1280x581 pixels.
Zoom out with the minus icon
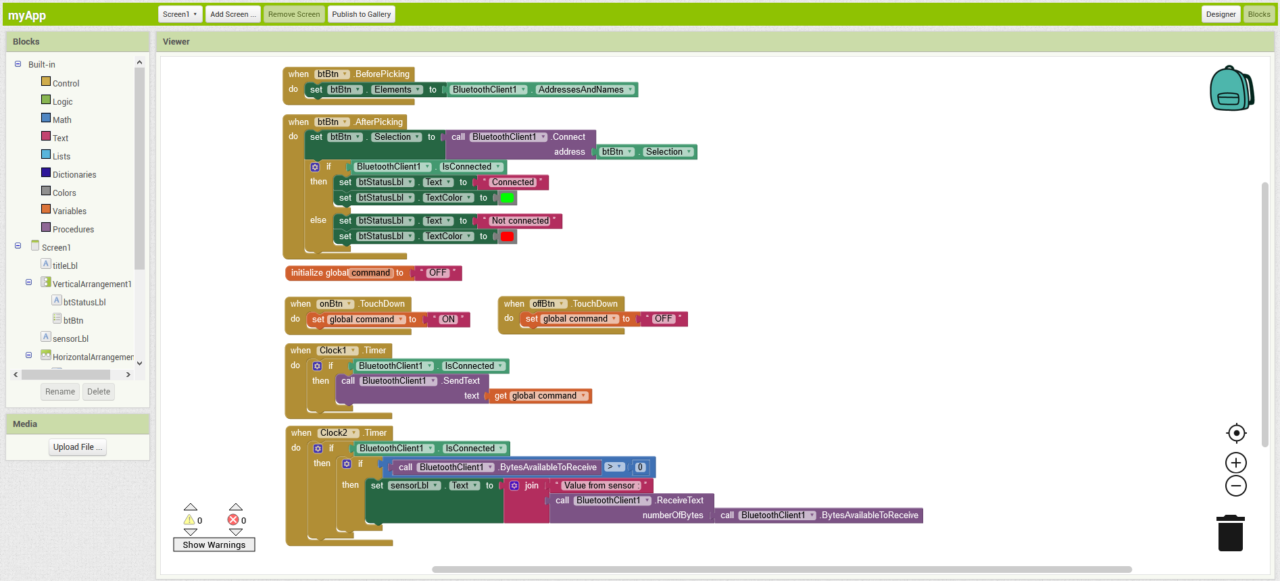(1236, 486)
